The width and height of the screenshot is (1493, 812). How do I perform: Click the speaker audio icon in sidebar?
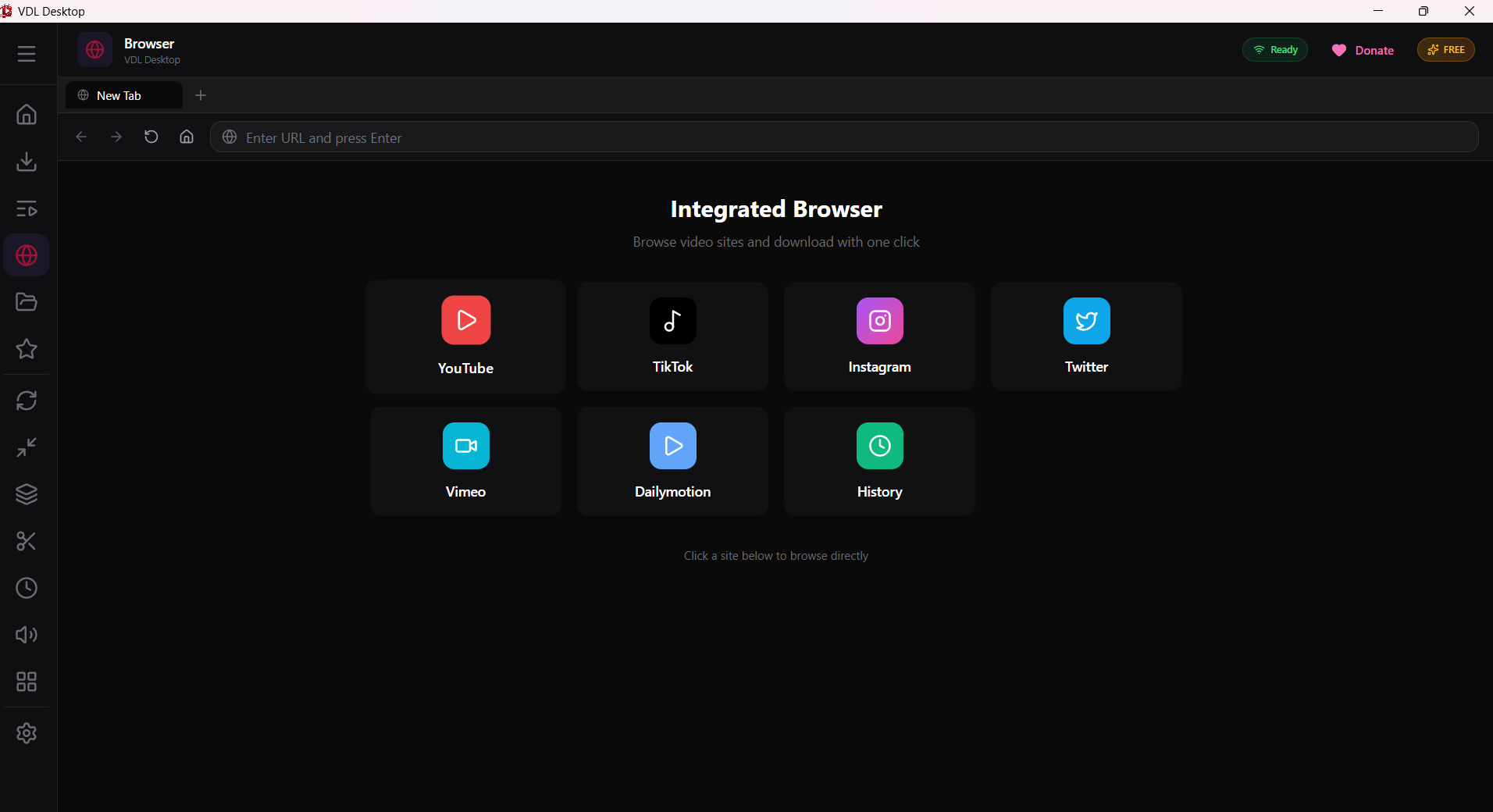click(x=27, y=635)
